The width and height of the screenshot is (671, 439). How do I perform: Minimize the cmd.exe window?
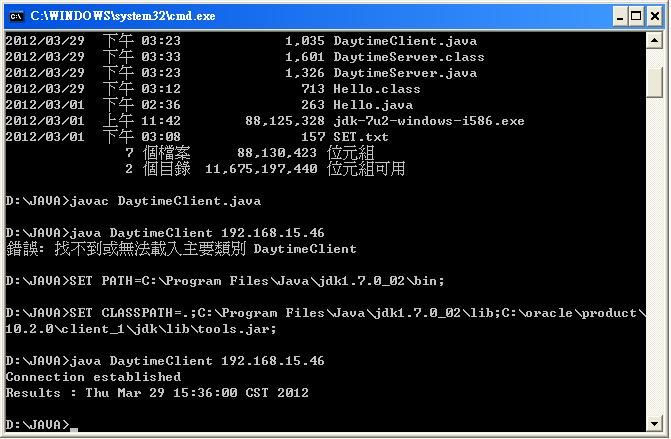[x=620, y=17]
